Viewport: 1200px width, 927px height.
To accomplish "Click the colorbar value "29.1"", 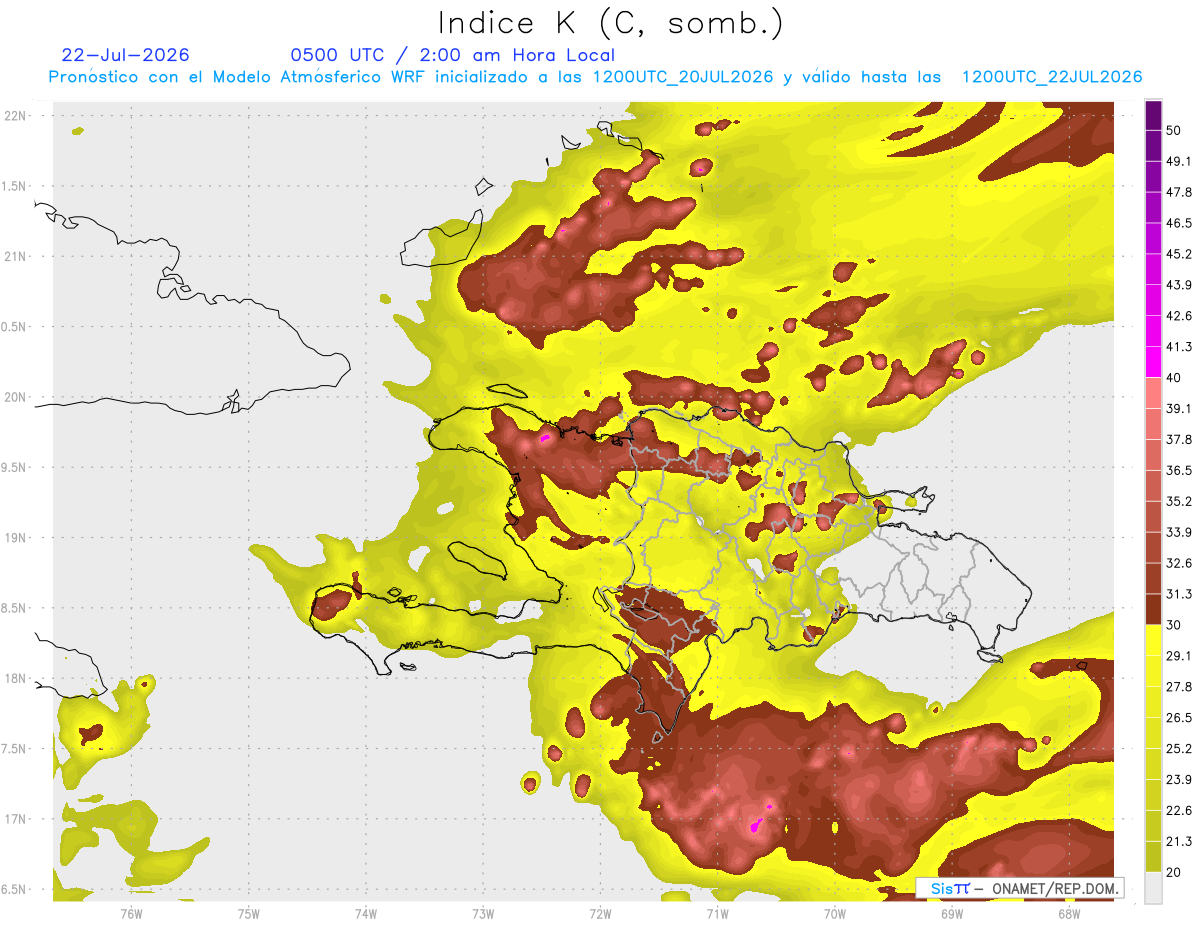I will [1178, 656].
